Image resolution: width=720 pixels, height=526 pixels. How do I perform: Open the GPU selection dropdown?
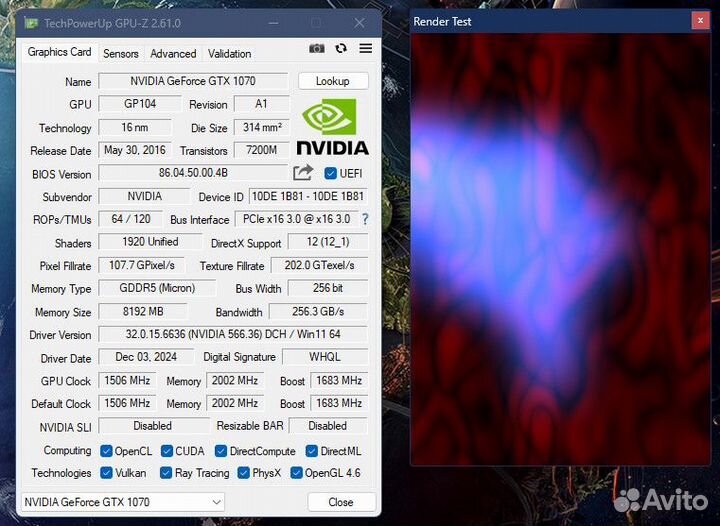pos(123,502)
